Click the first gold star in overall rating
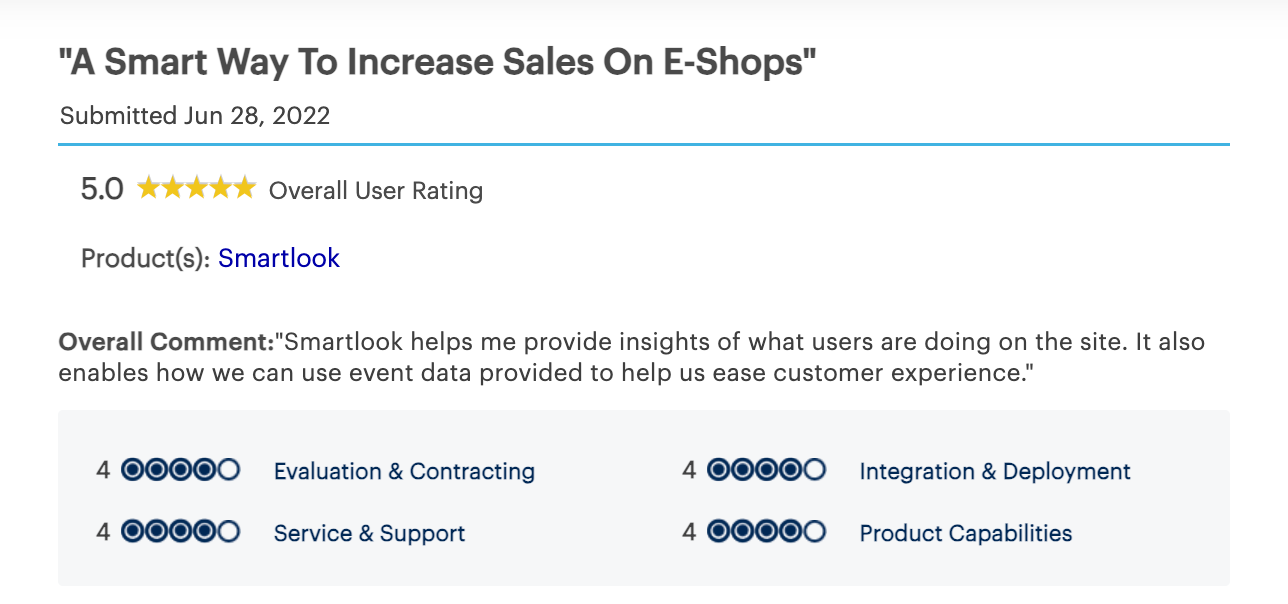This screenshot has width=1288, height=604. point(148,188)
